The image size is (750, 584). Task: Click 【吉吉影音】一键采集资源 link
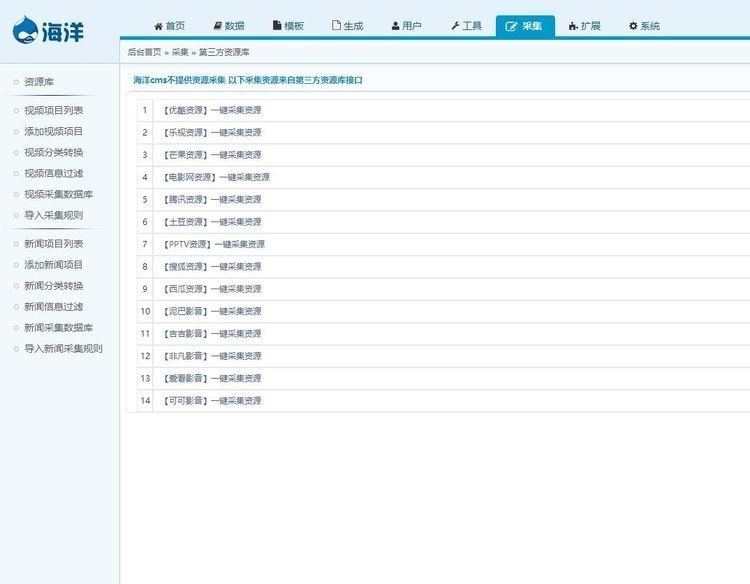(212, 334)
